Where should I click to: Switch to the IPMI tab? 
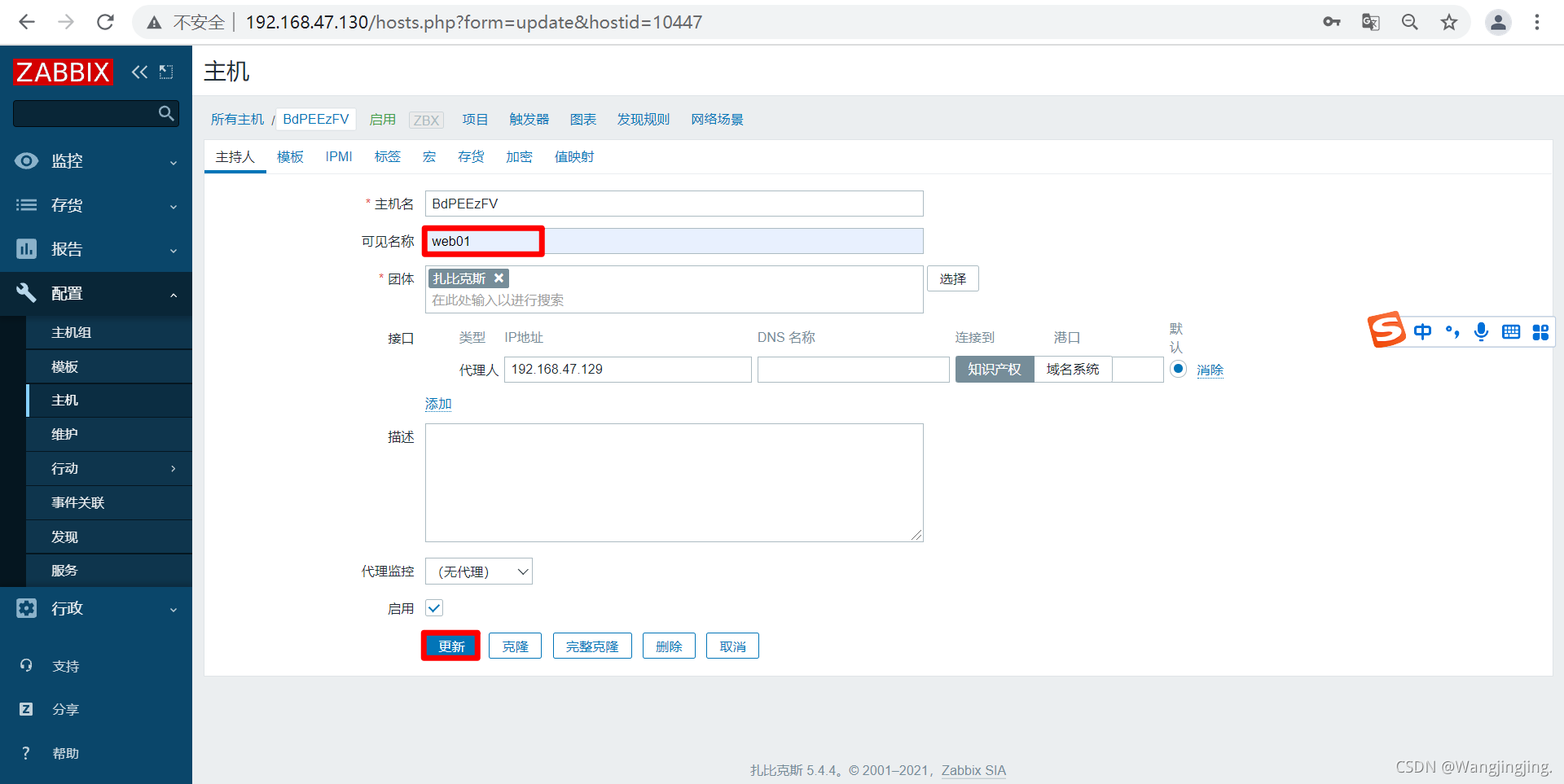coord(339,156)
